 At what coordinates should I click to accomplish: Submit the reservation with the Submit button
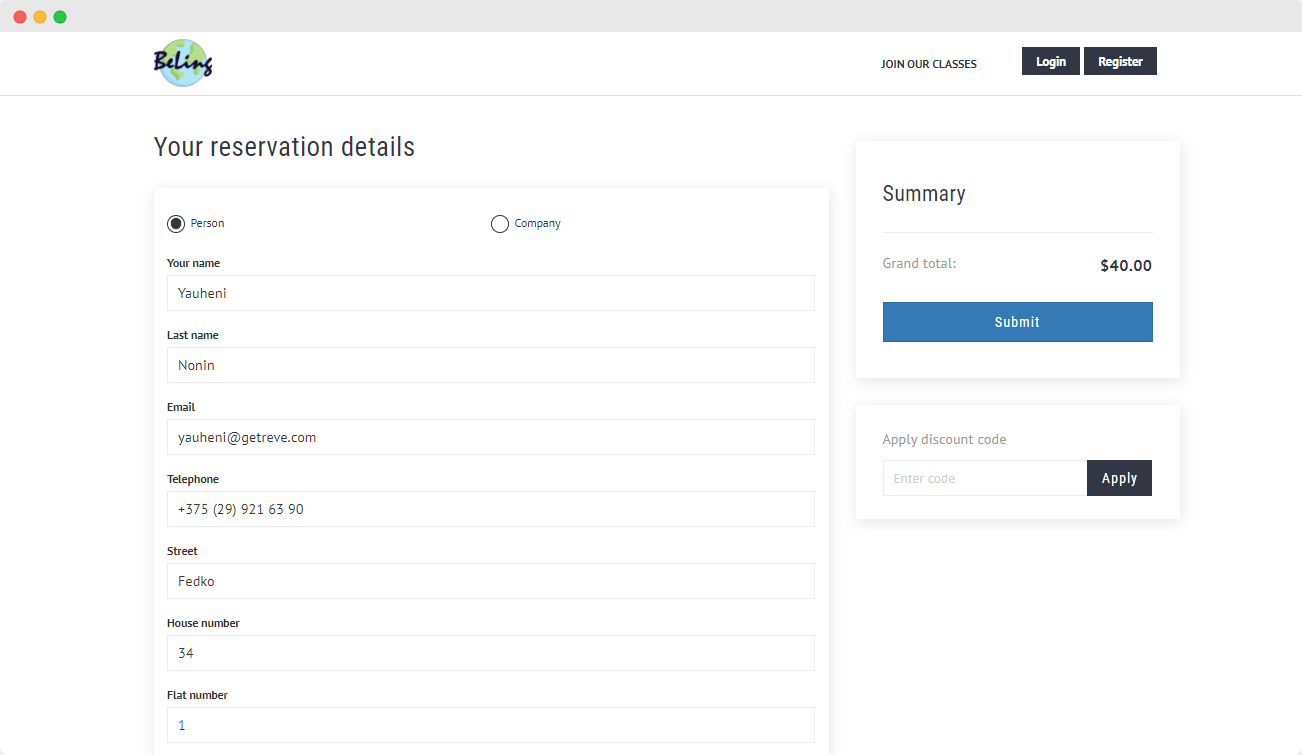point(1017,322)
